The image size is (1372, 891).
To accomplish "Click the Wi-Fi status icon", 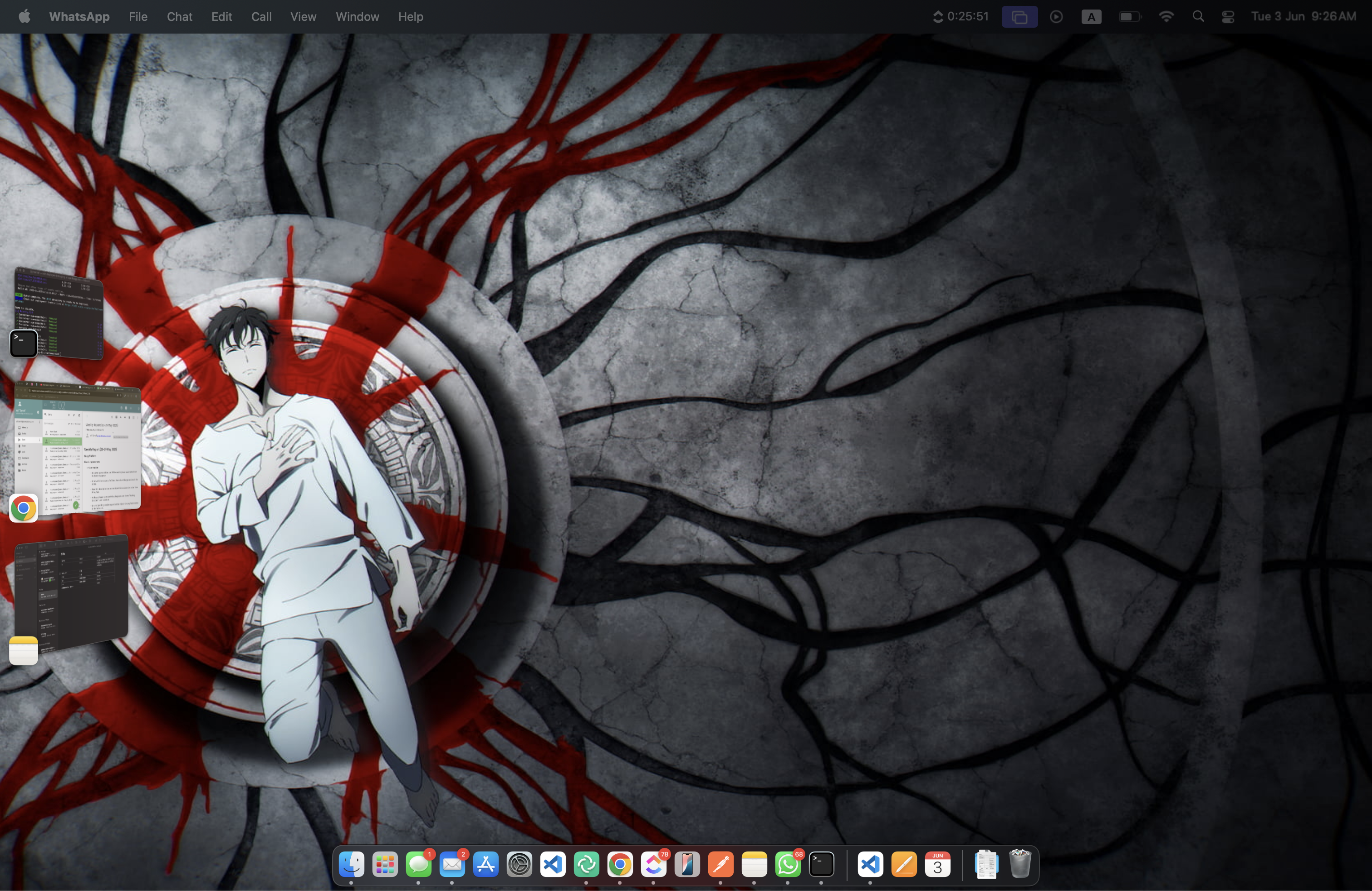I will (1166, 17).
